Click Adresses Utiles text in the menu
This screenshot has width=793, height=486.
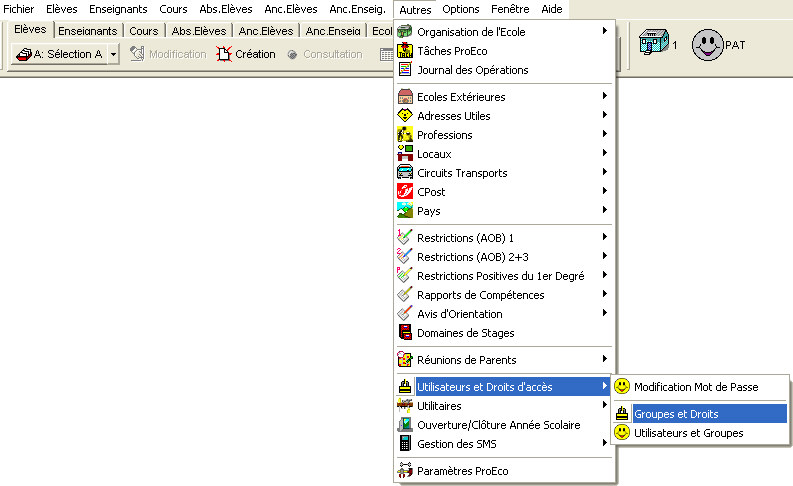point(453,116)
